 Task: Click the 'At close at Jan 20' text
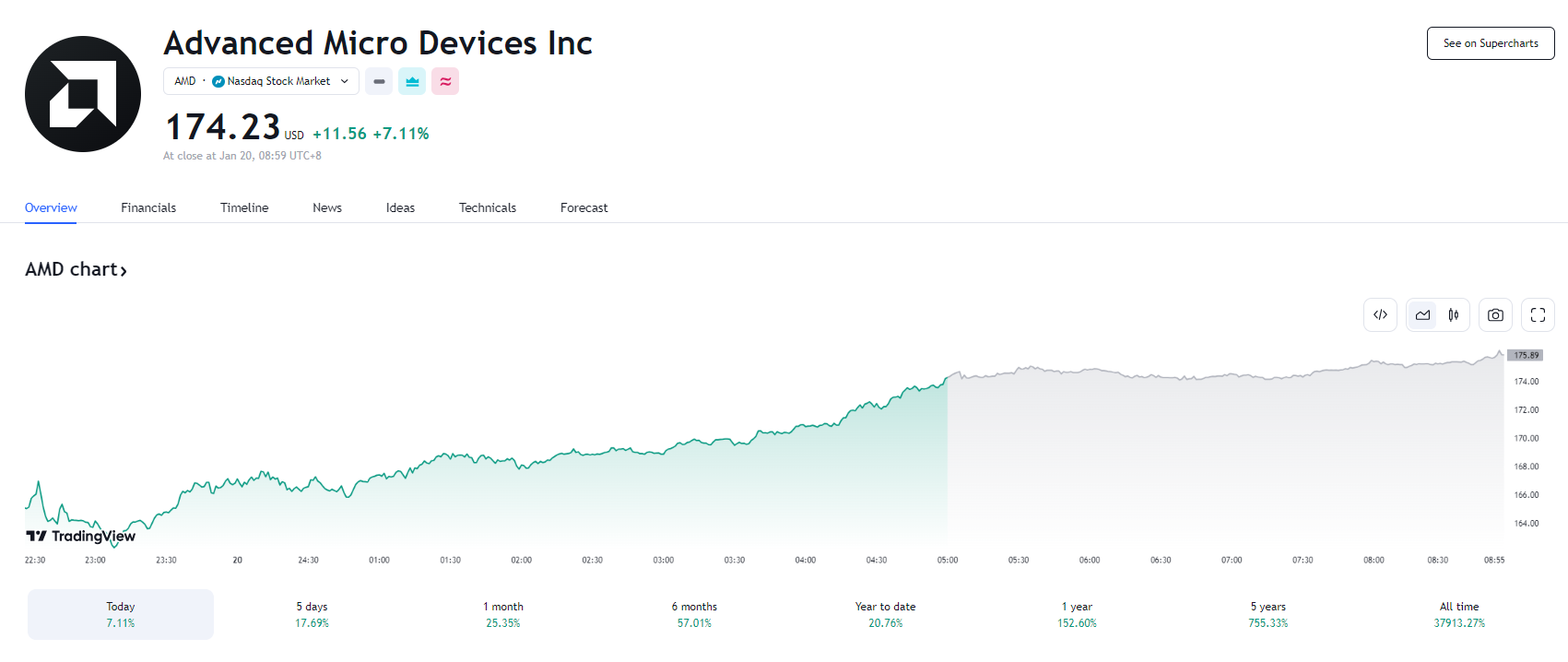coord(242,156)
